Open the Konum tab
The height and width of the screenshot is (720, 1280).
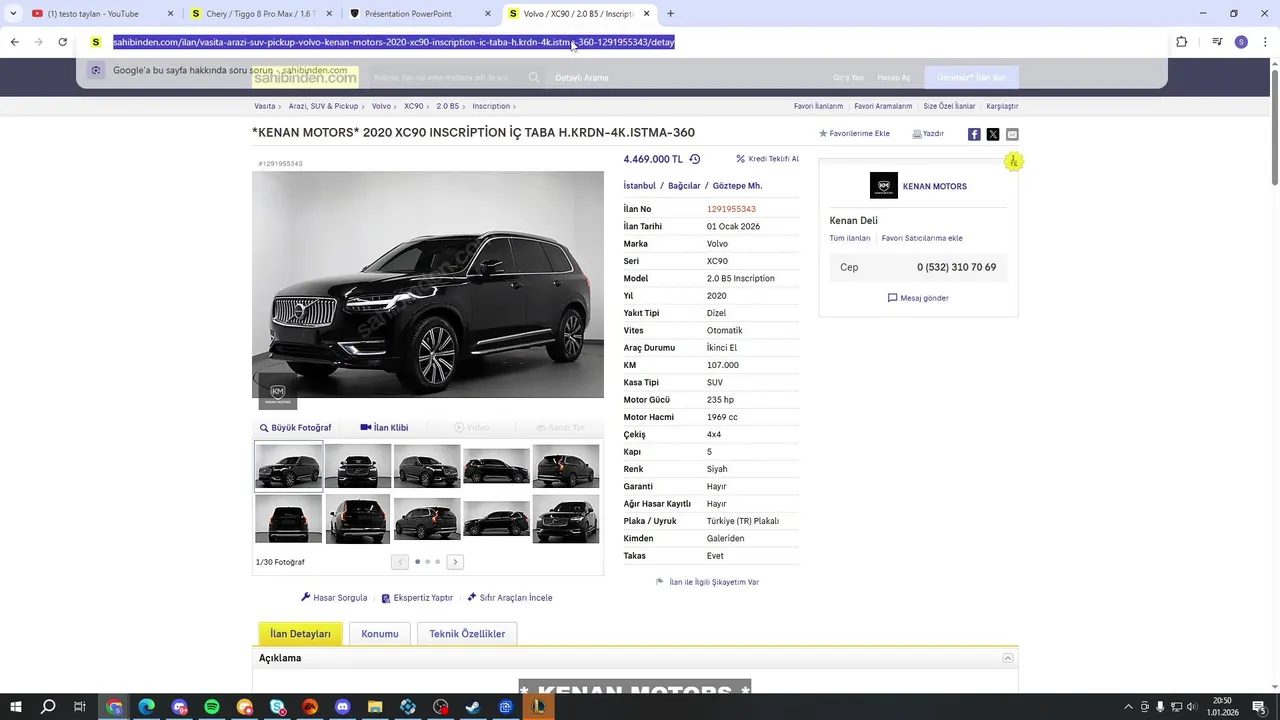pos(380,634)
